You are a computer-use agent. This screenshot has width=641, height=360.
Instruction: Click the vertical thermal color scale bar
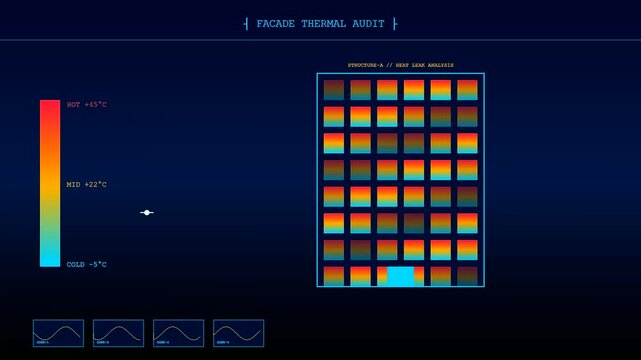pos(50,183)
